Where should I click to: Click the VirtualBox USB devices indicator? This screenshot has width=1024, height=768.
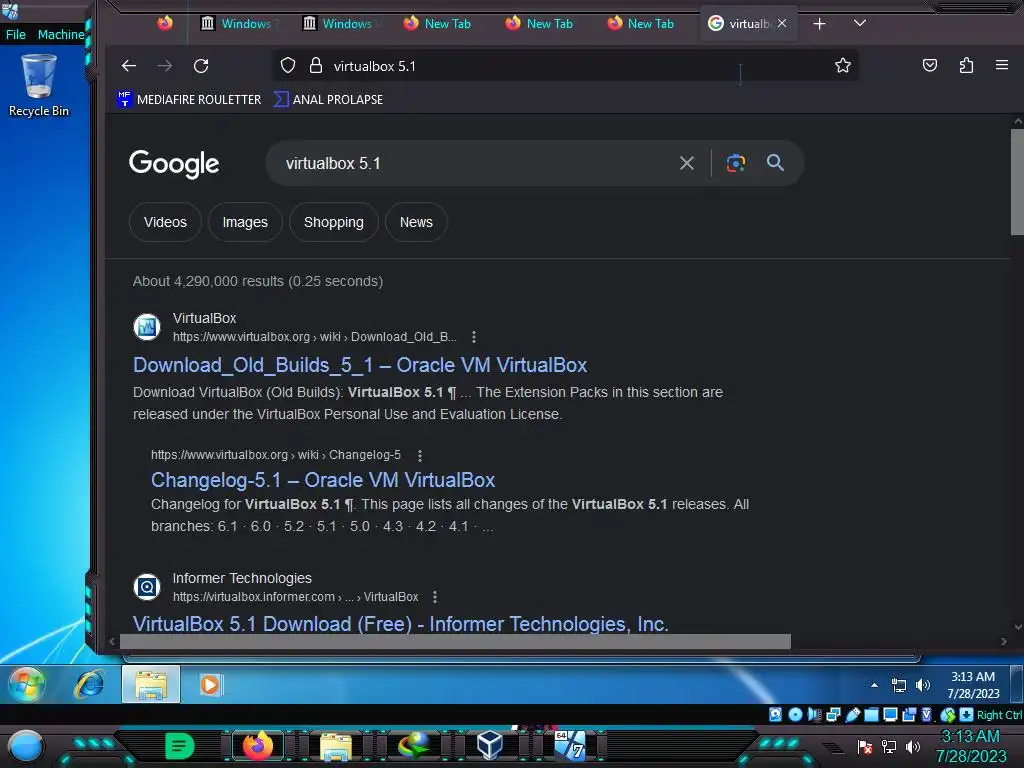click(853, 714)
